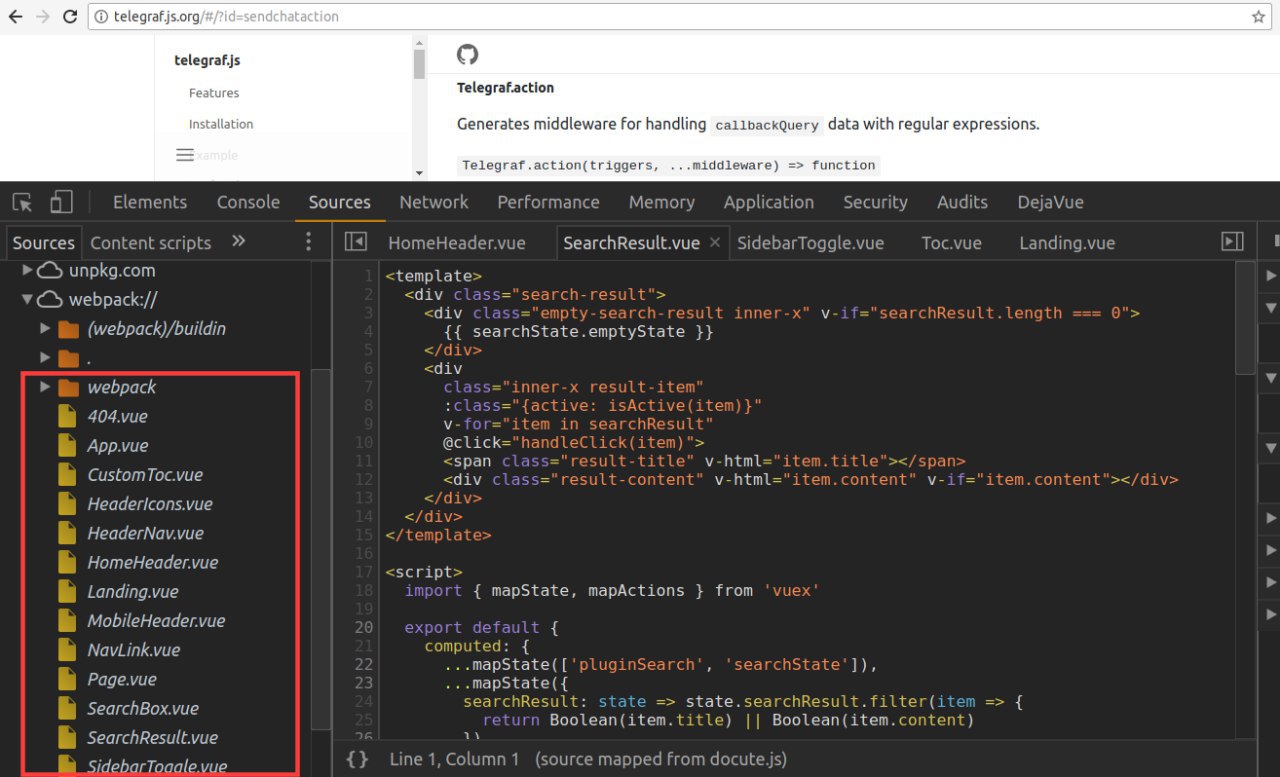Click the browser Back arrow
Screen dimensions: 1280x777
[x=16, y=16]
